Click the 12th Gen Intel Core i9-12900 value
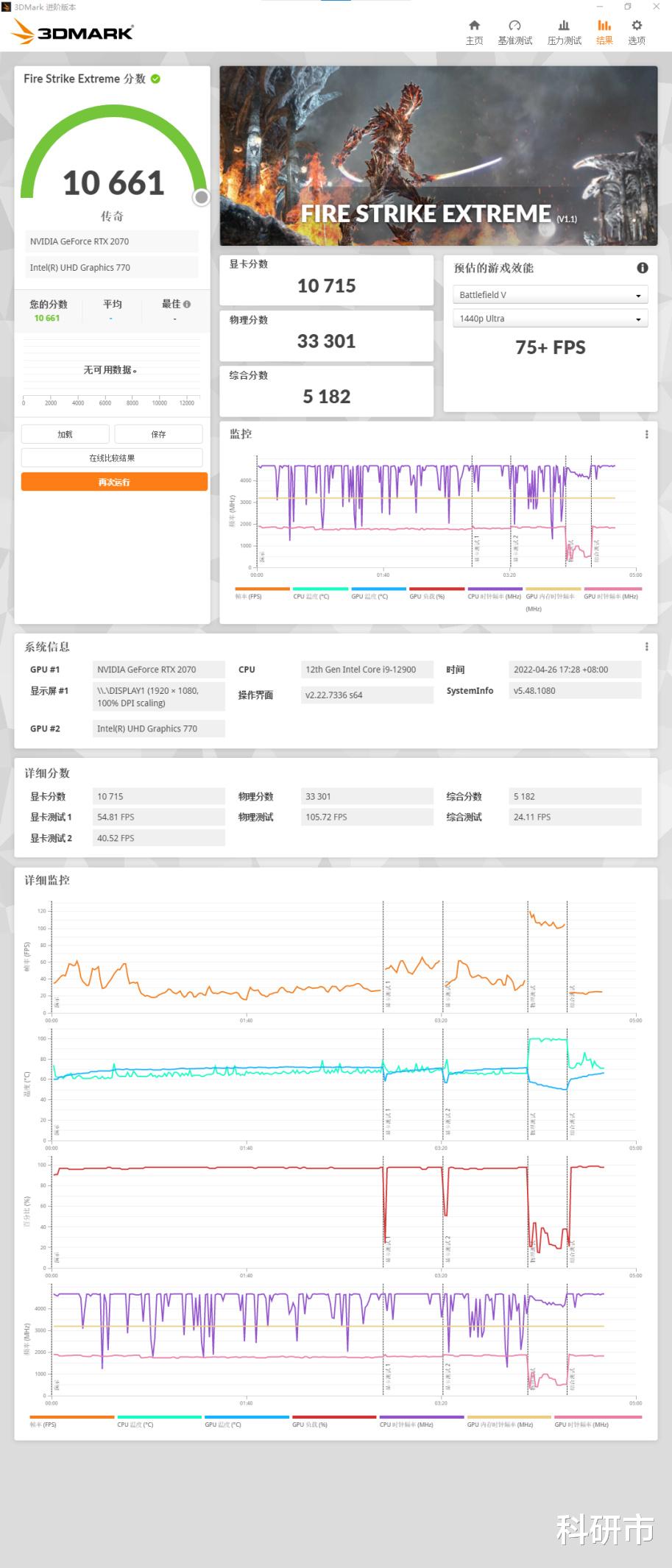 tap(367, 670)
